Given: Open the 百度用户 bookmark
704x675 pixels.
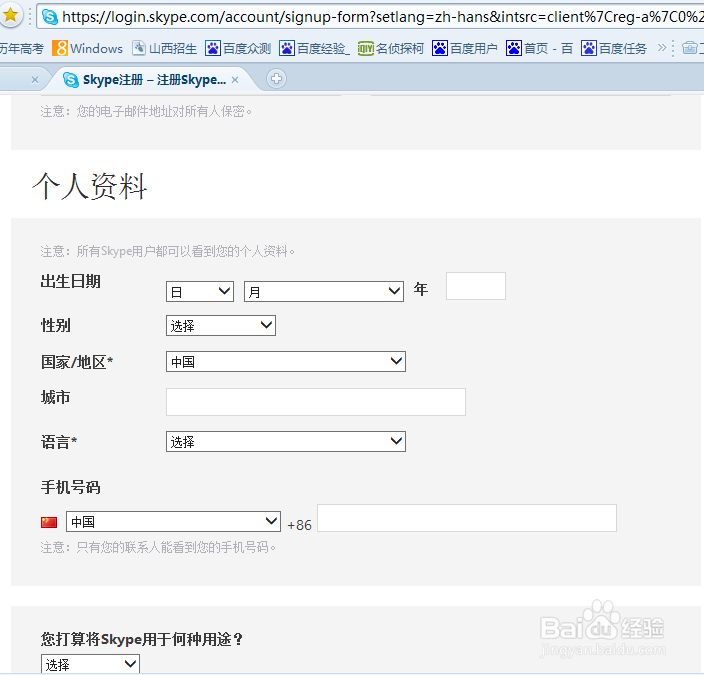Looking at the screenshot, I should tap(465, 48).
